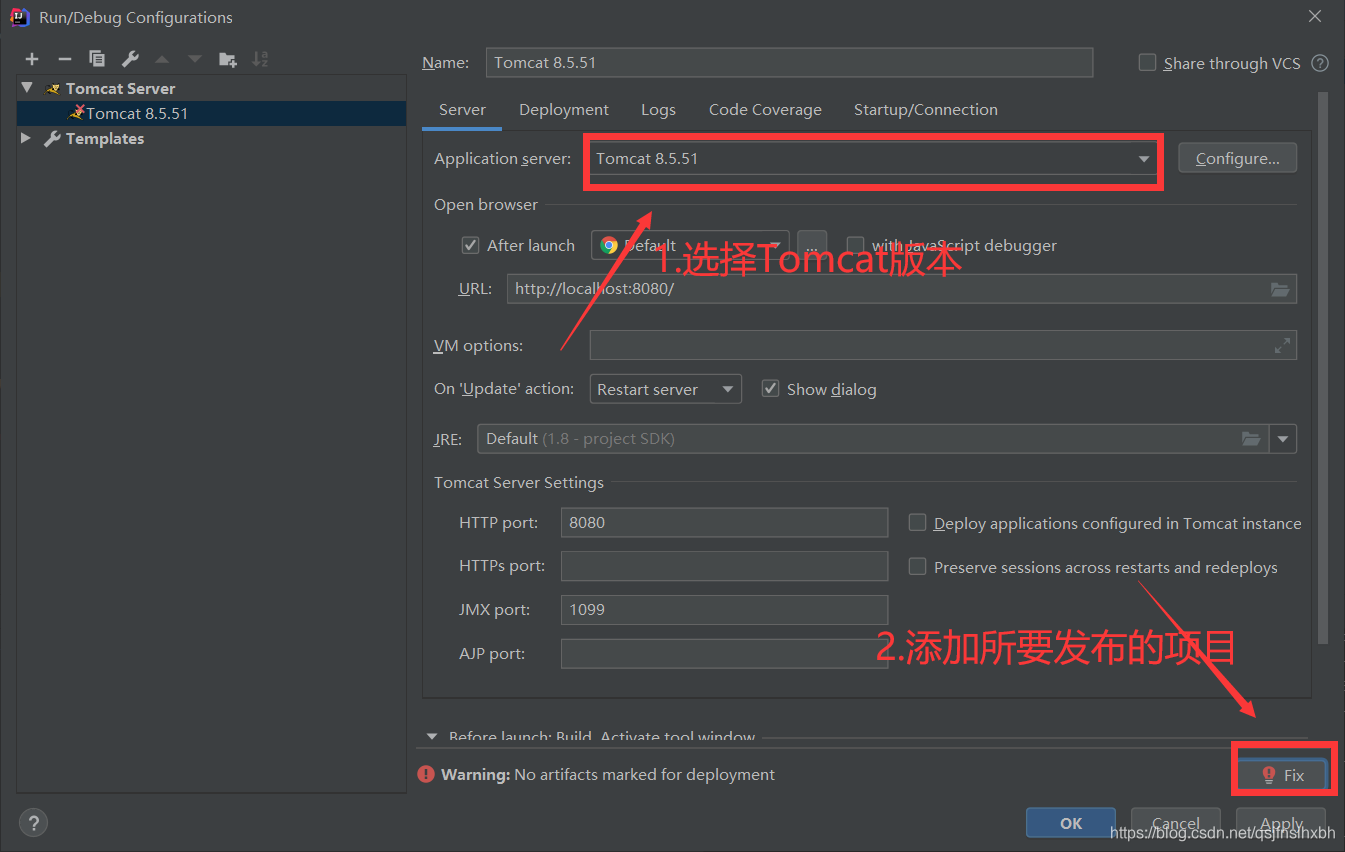Enable with JavaScript debugger checkbox

coord(855,245)
